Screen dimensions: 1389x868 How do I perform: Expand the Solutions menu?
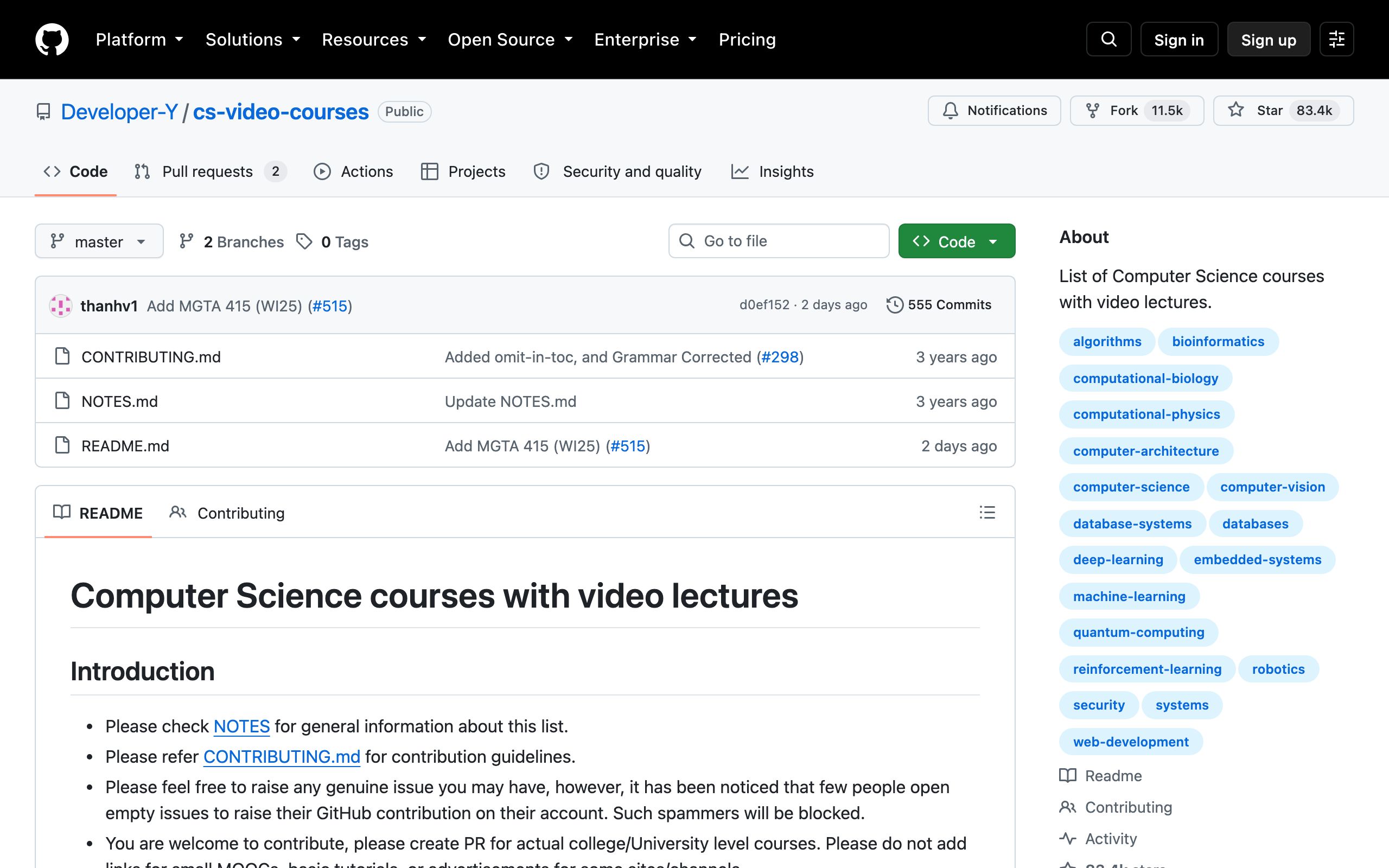(x=253, y=39)
